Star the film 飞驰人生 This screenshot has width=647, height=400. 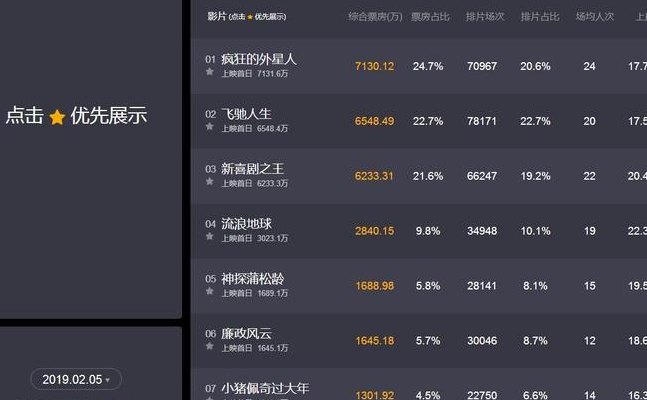210,127
